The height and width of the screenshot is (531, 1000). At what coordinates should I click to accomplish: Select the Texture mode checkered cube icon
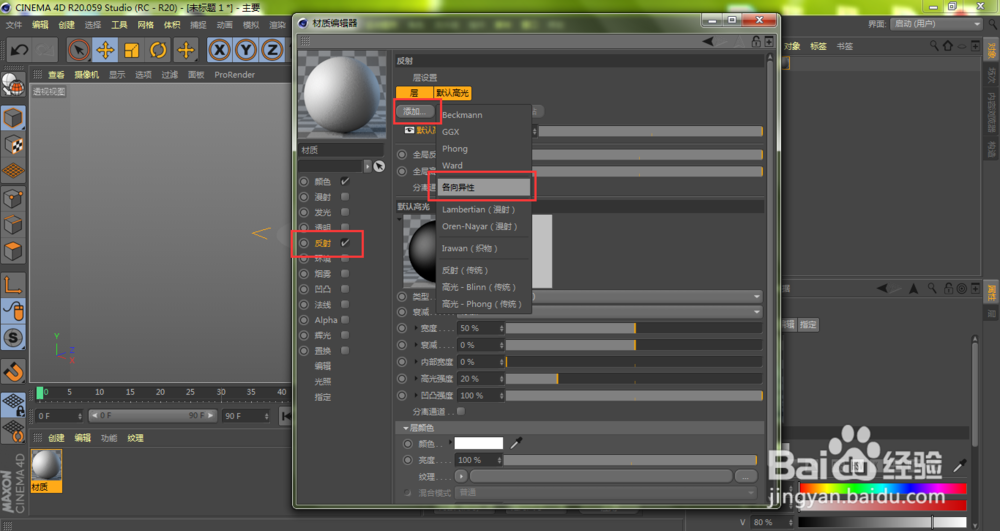13,145
